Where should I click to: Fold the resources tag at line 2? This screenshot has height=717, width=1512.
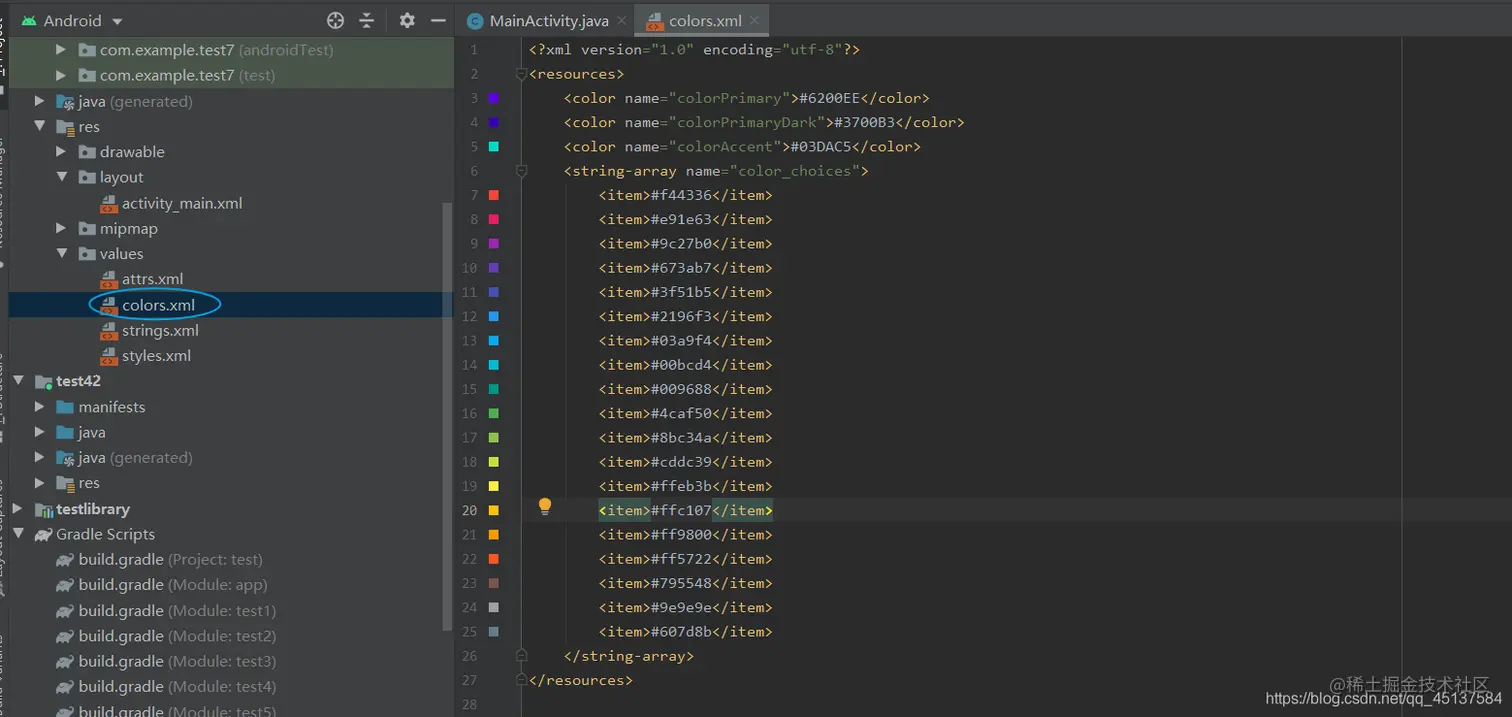click(x=521, y=74)
